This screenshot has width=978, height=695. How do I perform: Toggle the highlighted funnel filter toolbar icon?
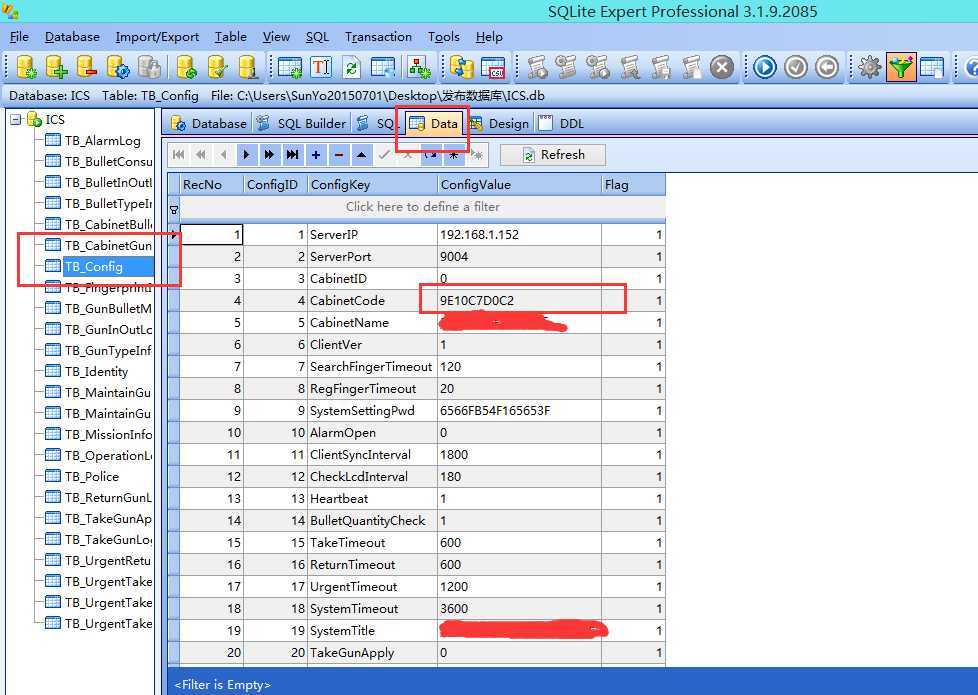(901, 67)
